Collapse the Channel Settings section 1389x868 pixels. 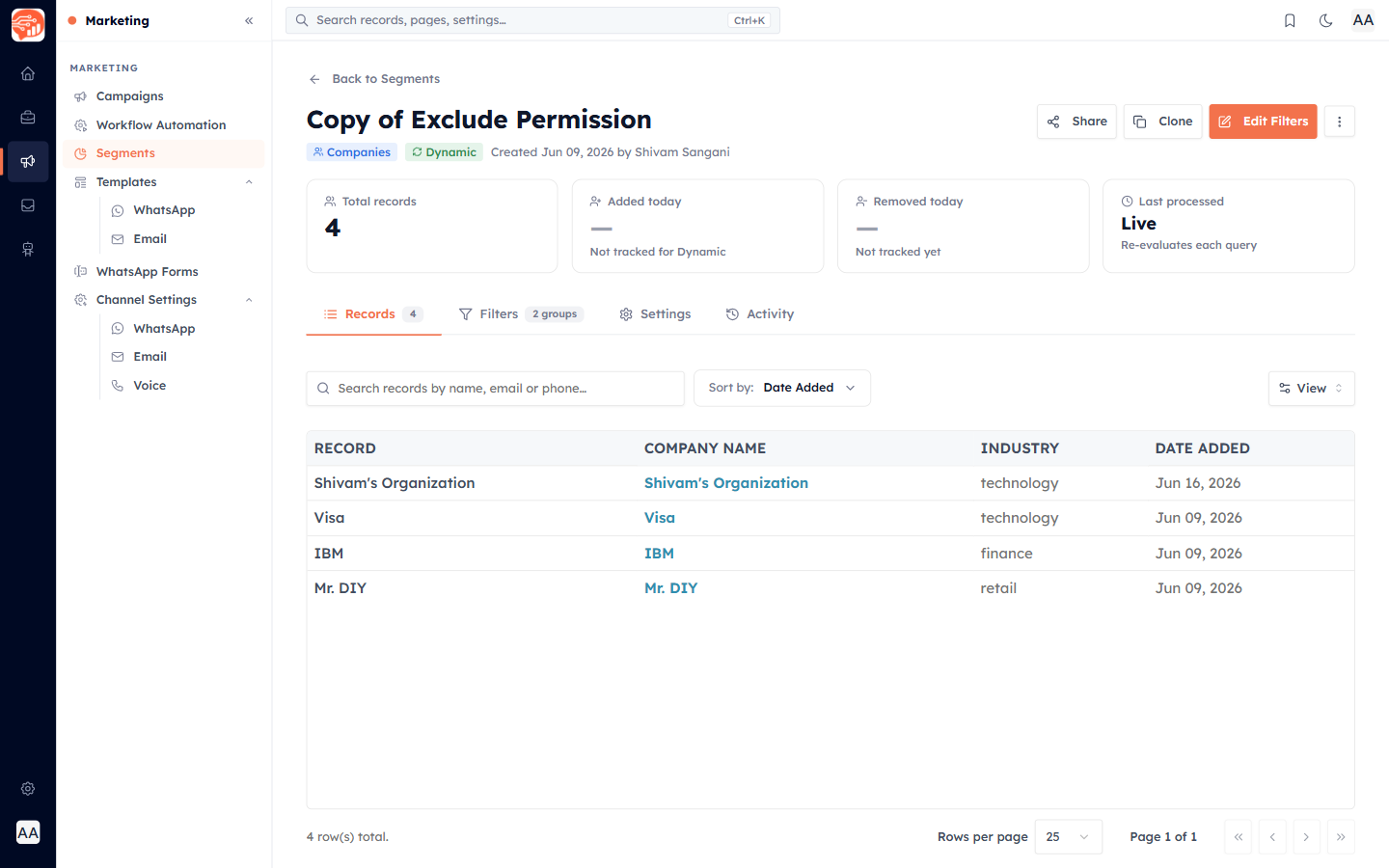click(x=249, y=300)
